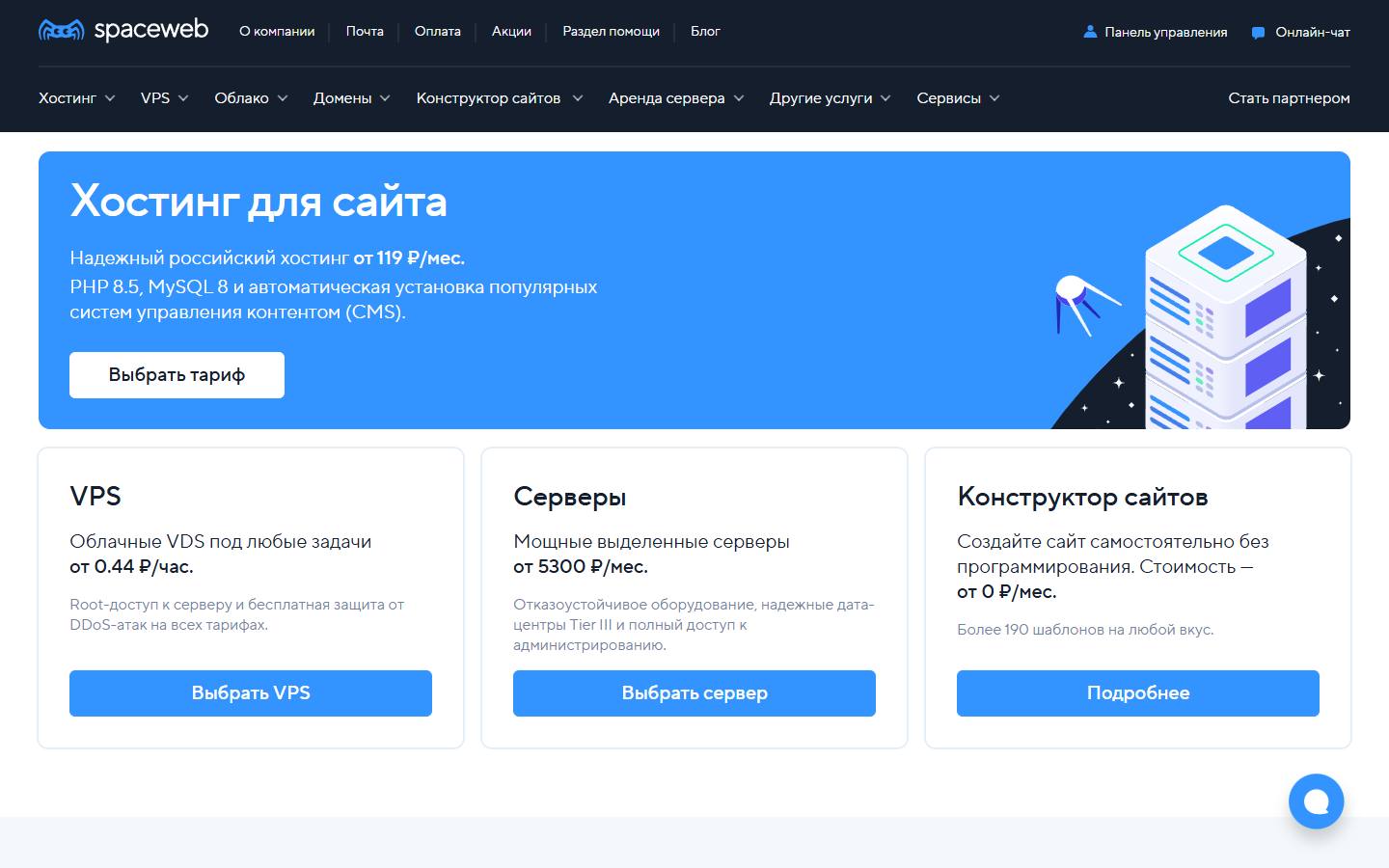Open the Почта link
The image size is (1389, 868).
tap(365, 31)
